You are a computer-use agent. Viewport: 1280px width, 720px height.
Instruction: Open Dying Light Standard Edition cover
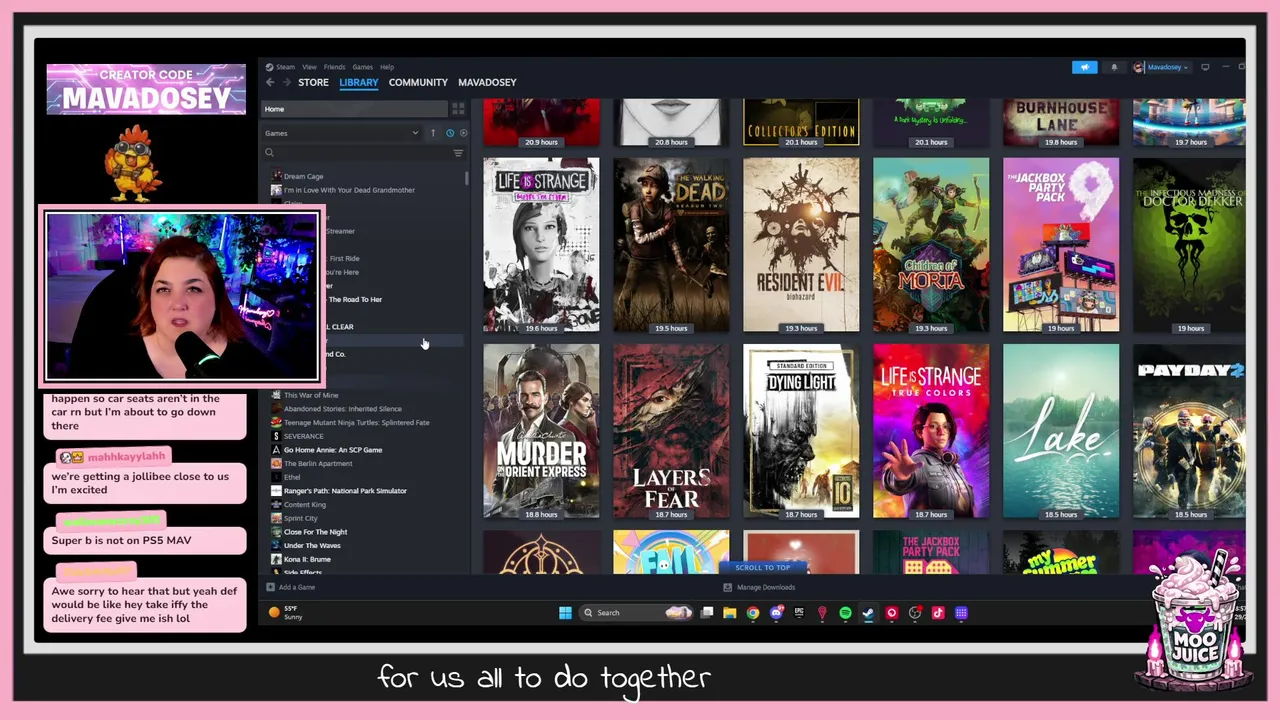(801, 431)
